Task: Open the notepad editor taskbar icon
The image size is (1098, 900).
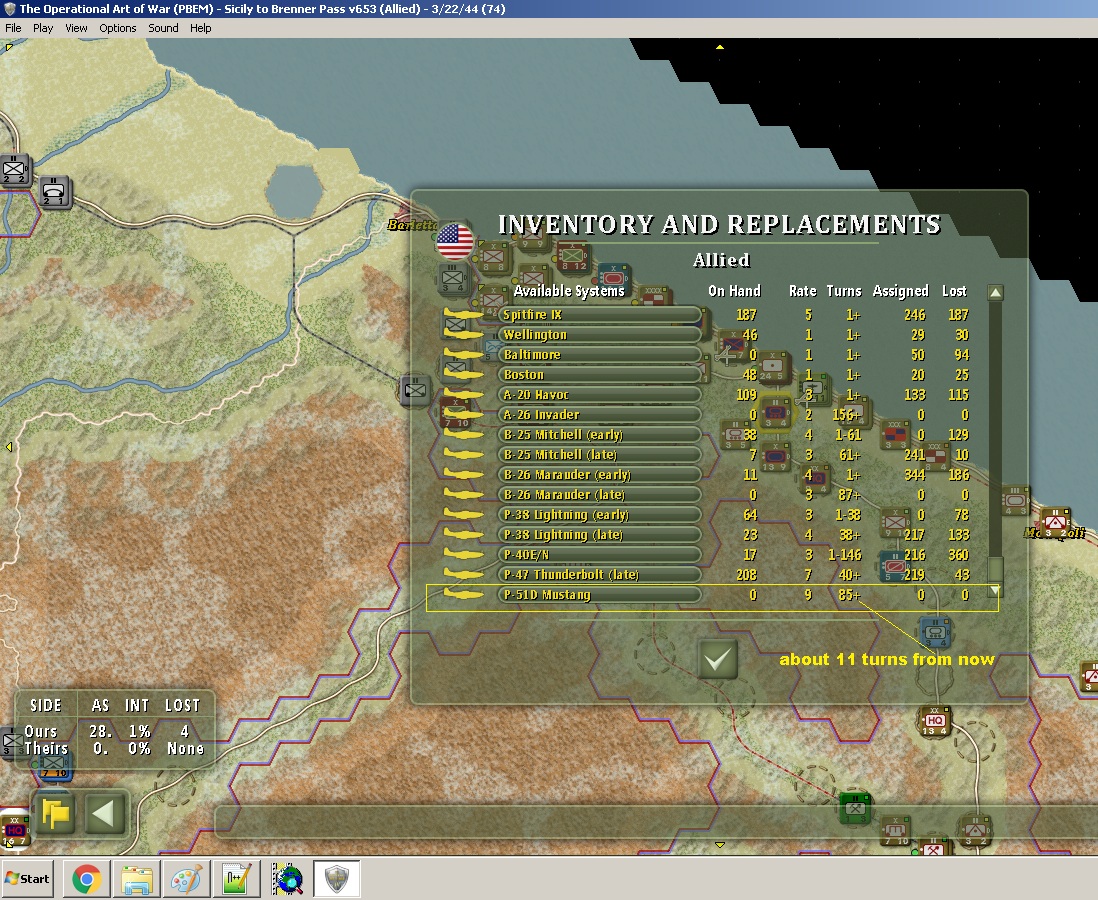Action: (236, 879)
